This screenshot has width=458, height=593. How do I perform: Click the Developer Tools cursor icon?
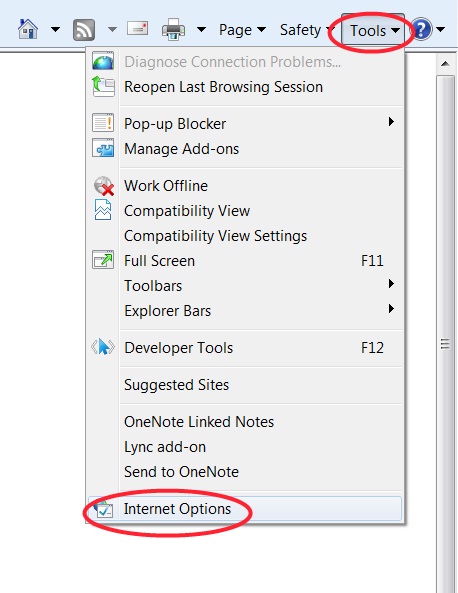103,347
